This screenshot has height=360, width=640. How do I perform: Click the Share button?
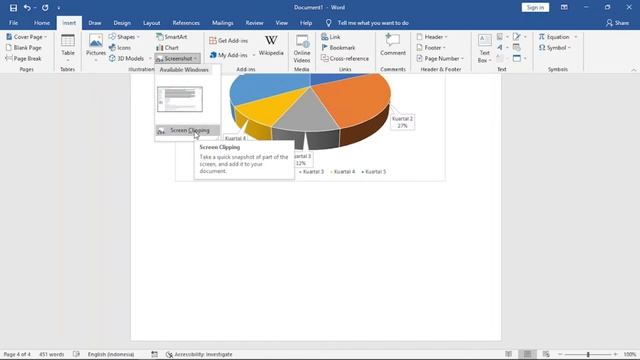617,23
